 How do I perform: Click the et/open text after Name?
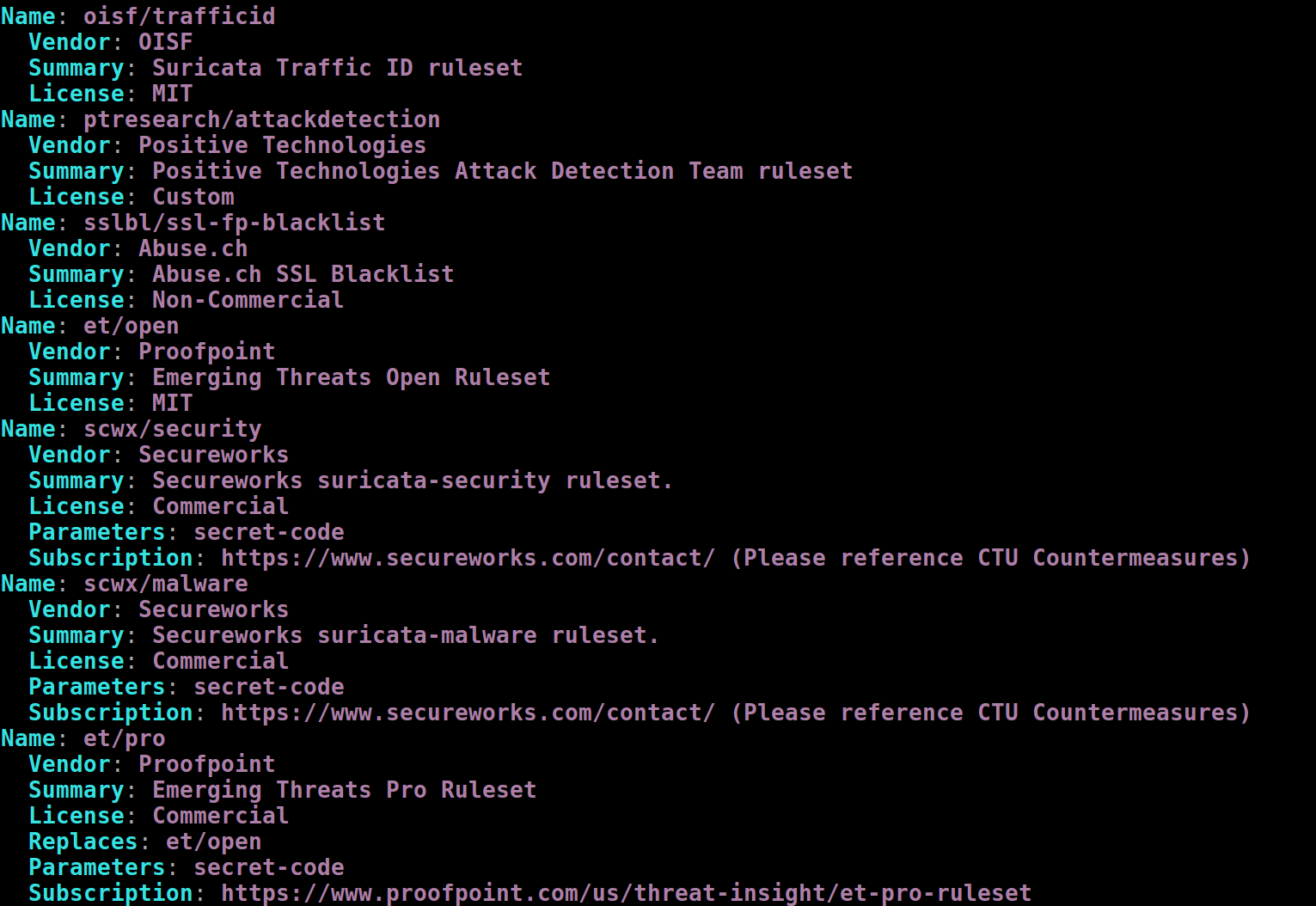point(131,326)
